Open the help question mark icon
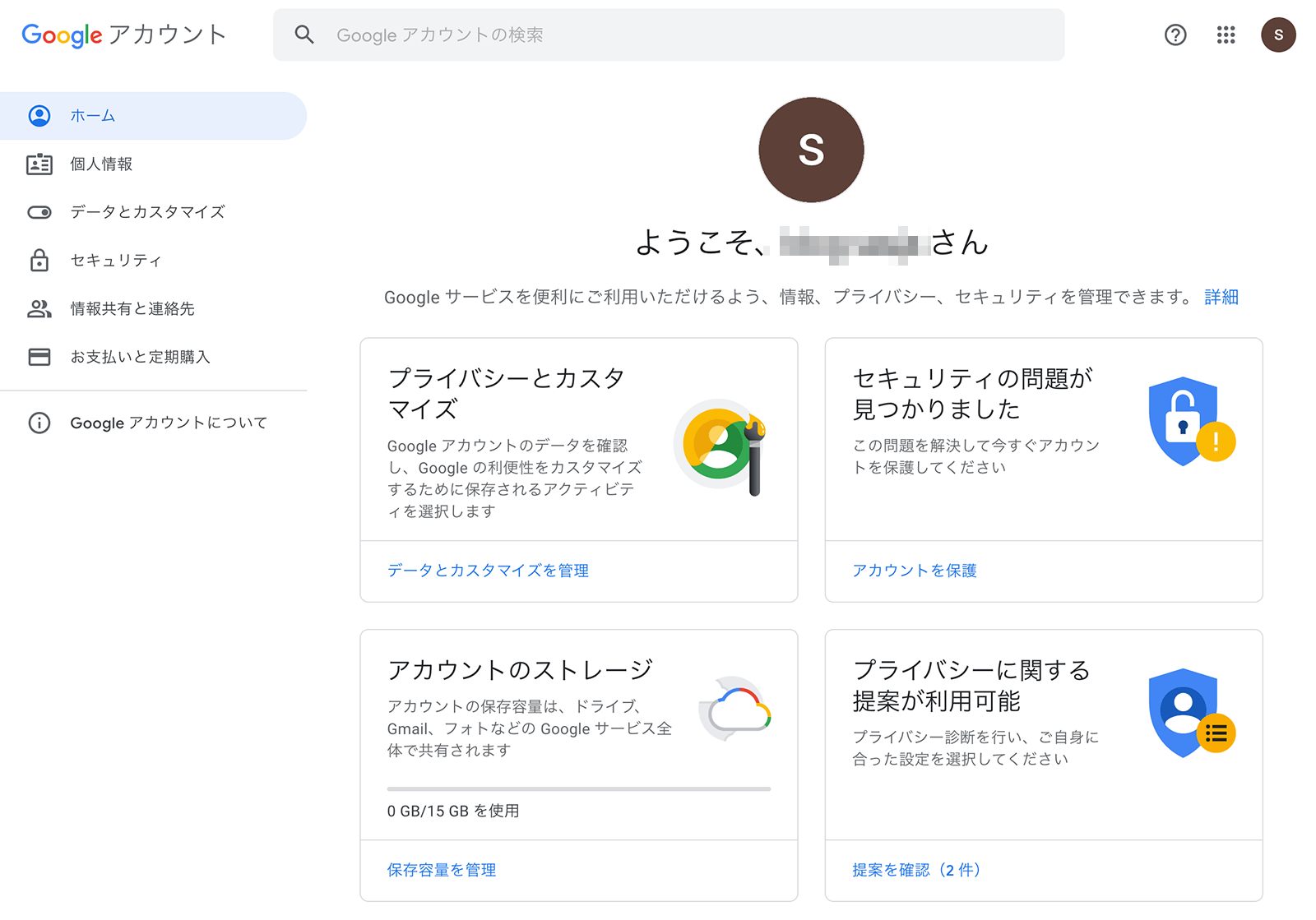Screen dimensions: 1316x920 (x=1175, y=35)
